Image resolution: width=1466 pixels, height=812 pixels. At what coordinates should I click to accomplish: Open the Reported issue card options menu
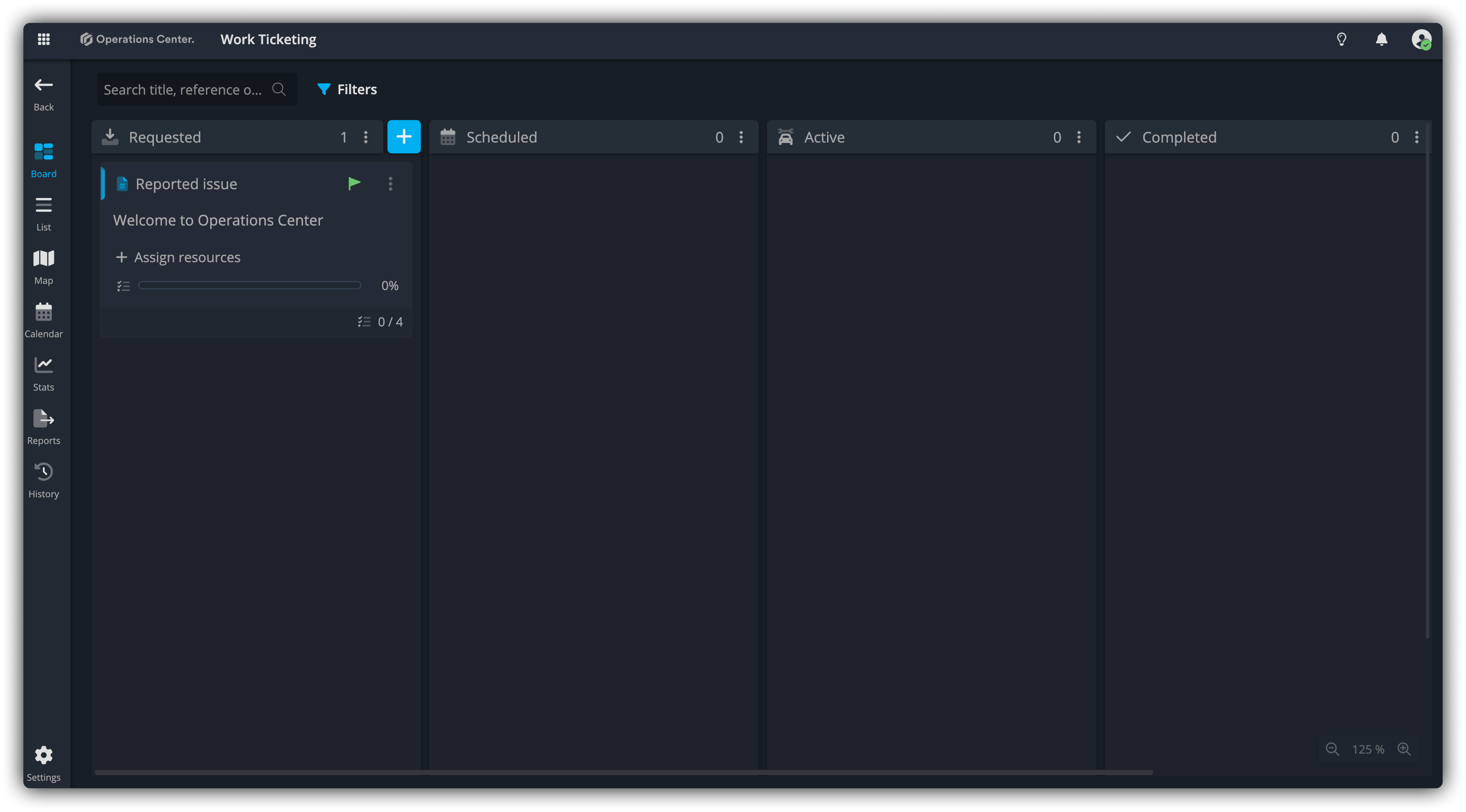click(390, 184)
